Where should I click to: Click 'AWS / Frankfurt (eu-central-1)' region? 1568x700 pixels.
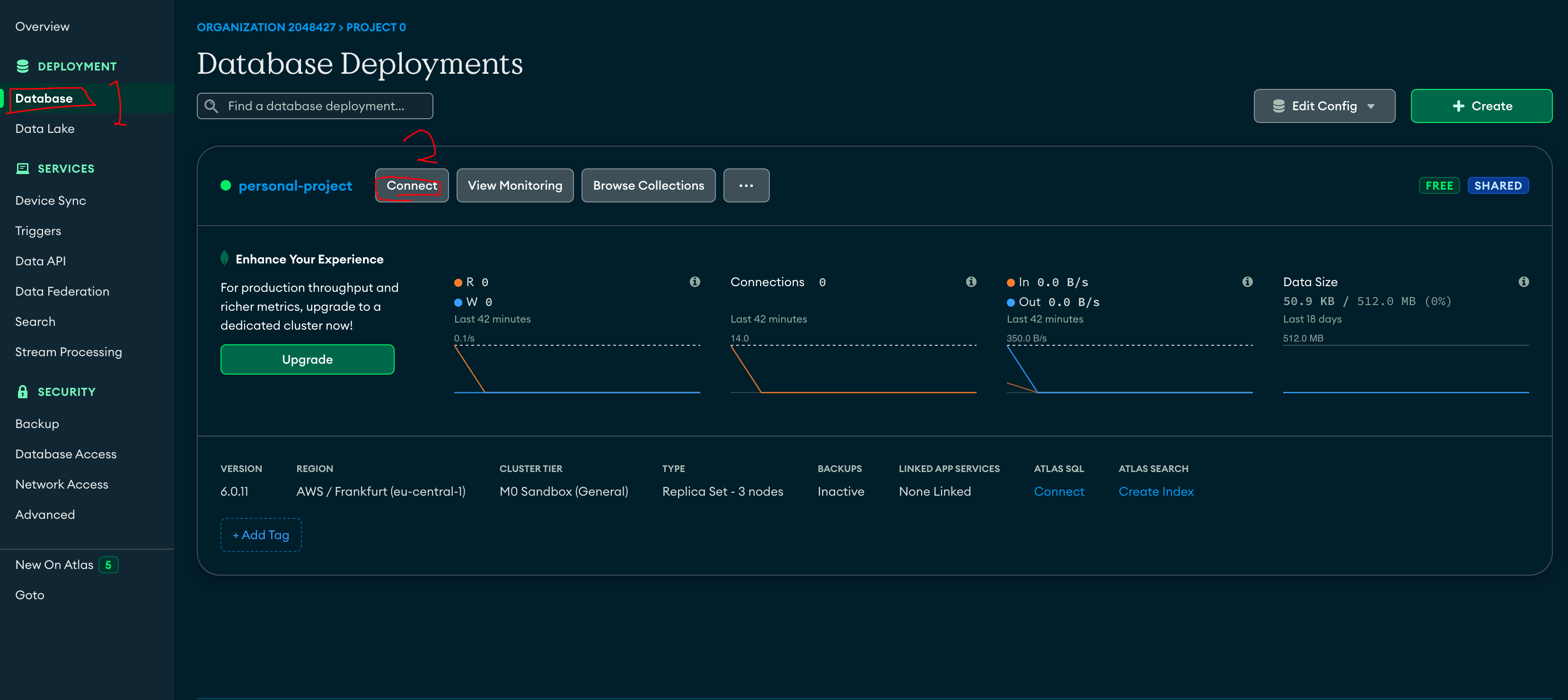381,492
